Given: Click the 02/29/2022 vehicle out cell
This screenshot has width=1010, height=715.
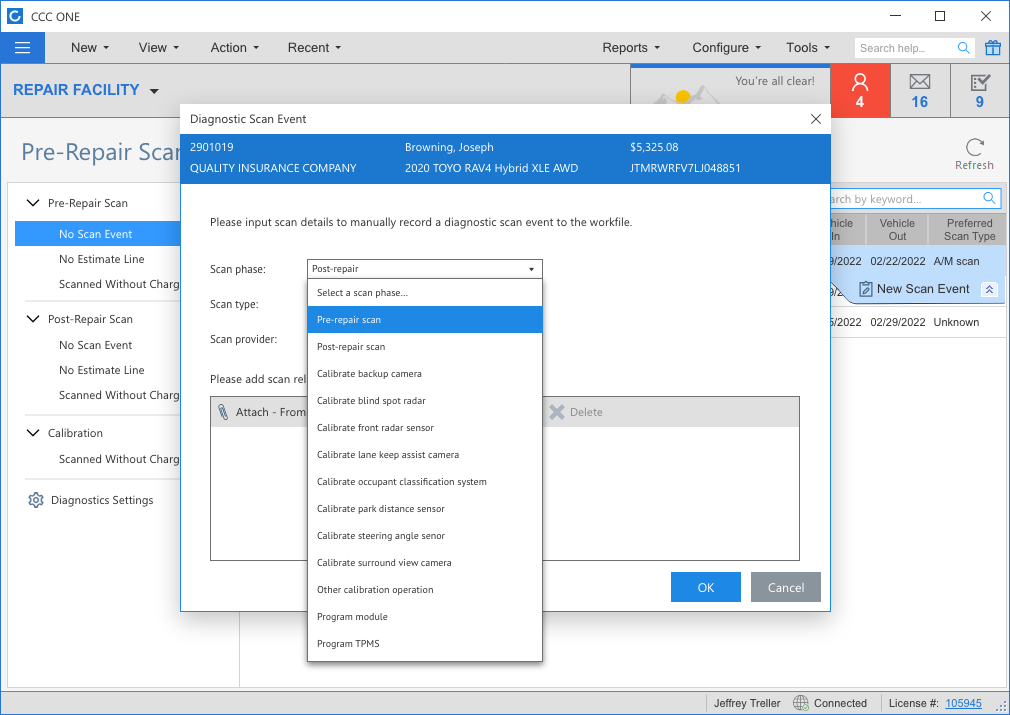Looking at the screenshot, I should click(897, 322).
